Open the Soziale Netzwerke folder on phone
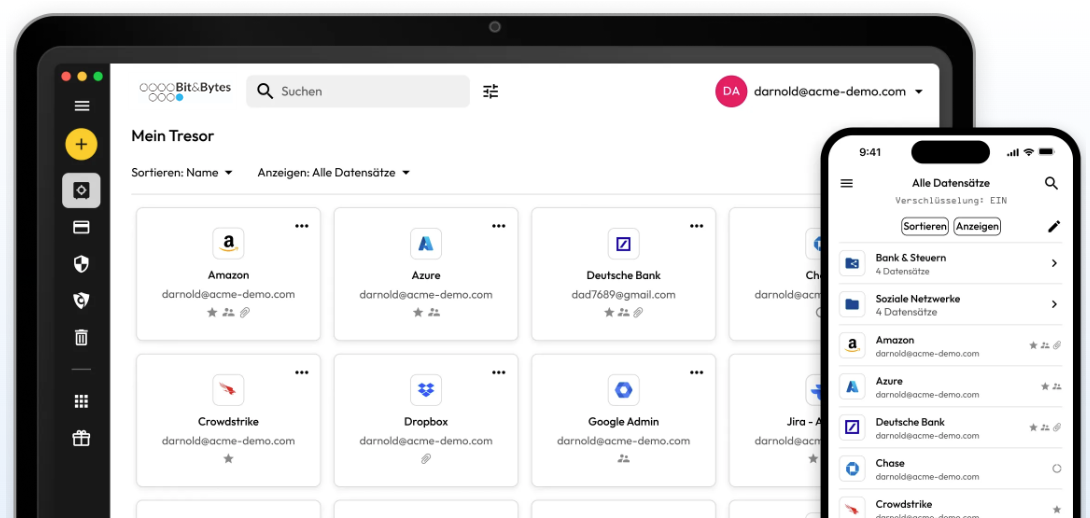Screen dimensions: 1090x518 pos(950,305)
